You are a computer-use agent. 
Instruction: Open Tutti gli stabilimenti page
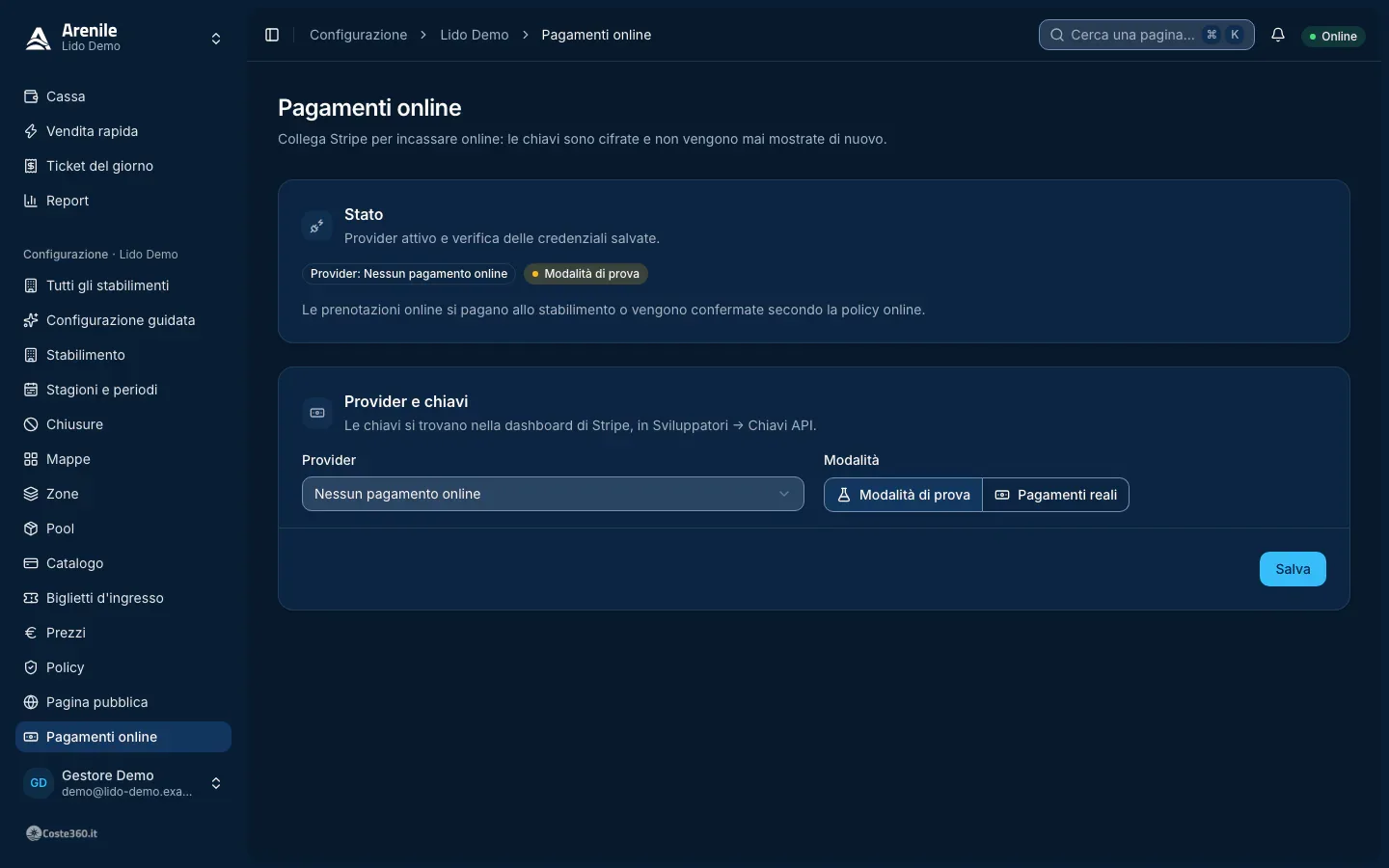coord(123,285)
